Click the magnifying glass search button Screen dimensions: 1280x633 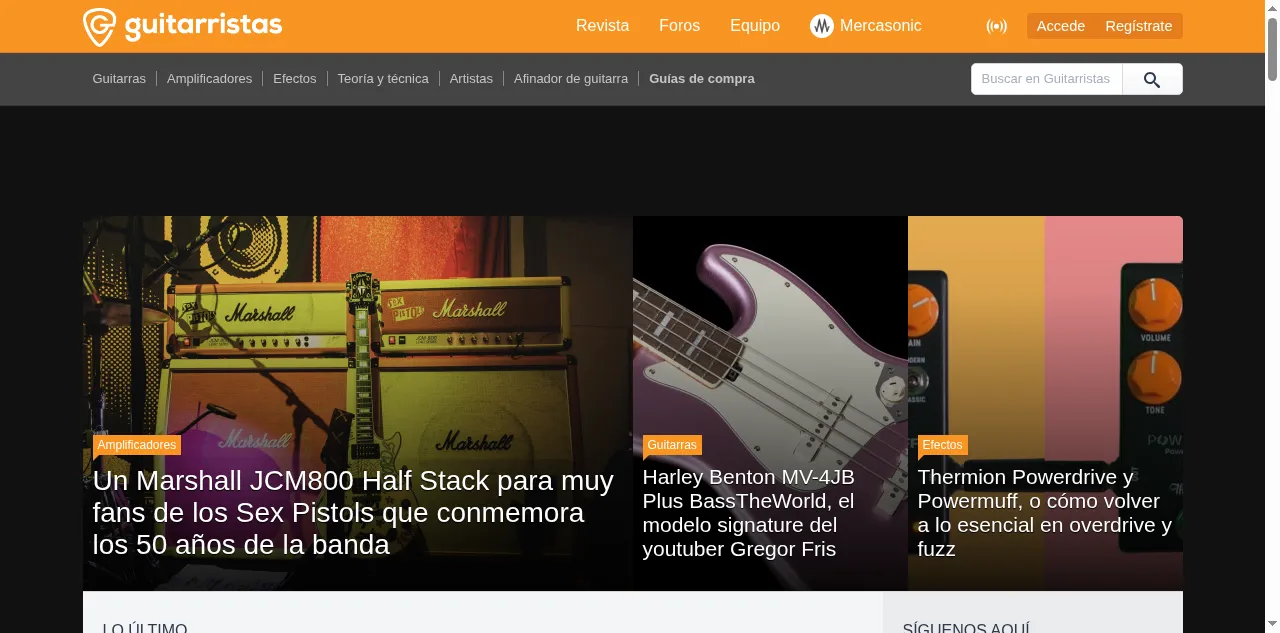(1152, 79)
